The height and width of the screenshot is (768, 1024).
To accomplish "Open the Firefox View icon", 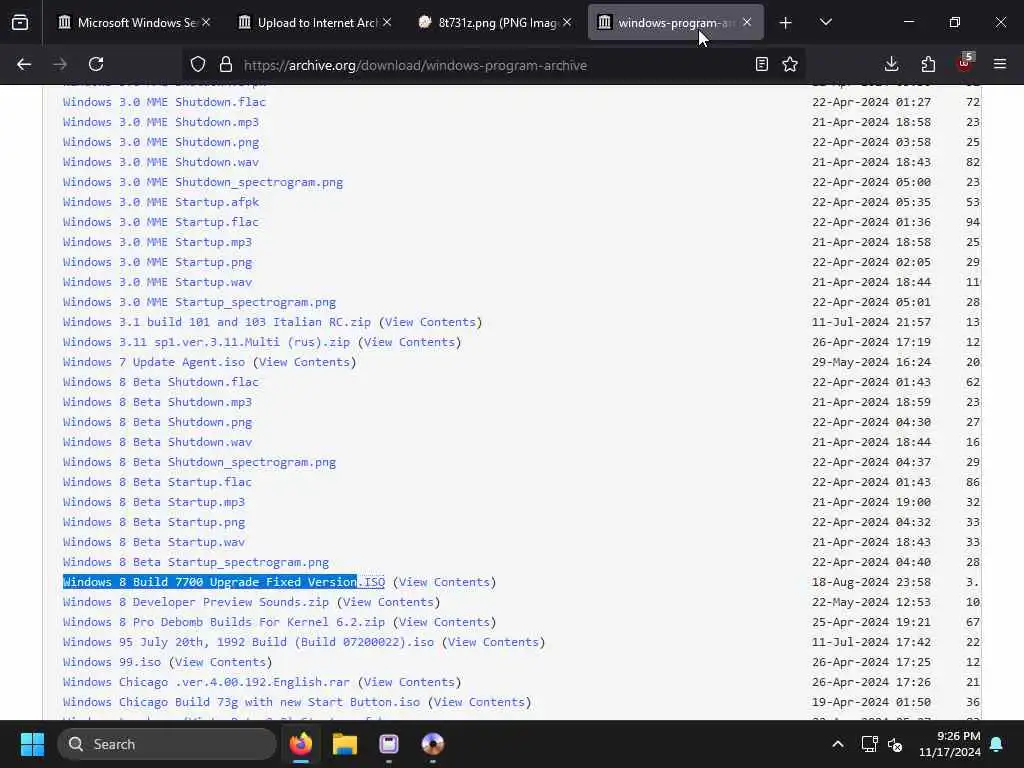I will tap(20, 22).
